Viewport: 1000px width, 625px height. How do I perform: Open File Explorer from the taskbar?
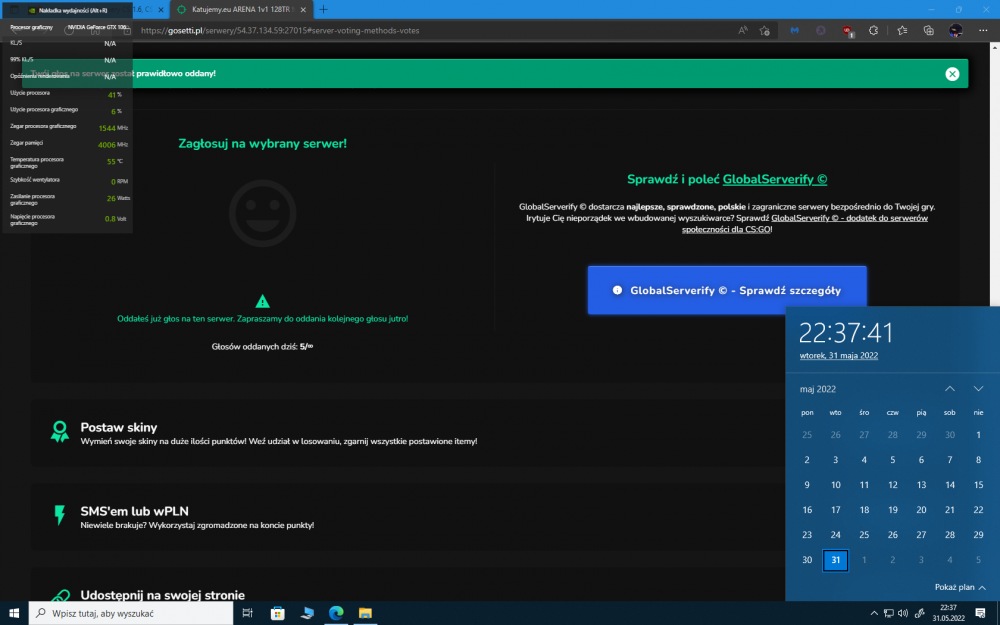tap(365, 613)
